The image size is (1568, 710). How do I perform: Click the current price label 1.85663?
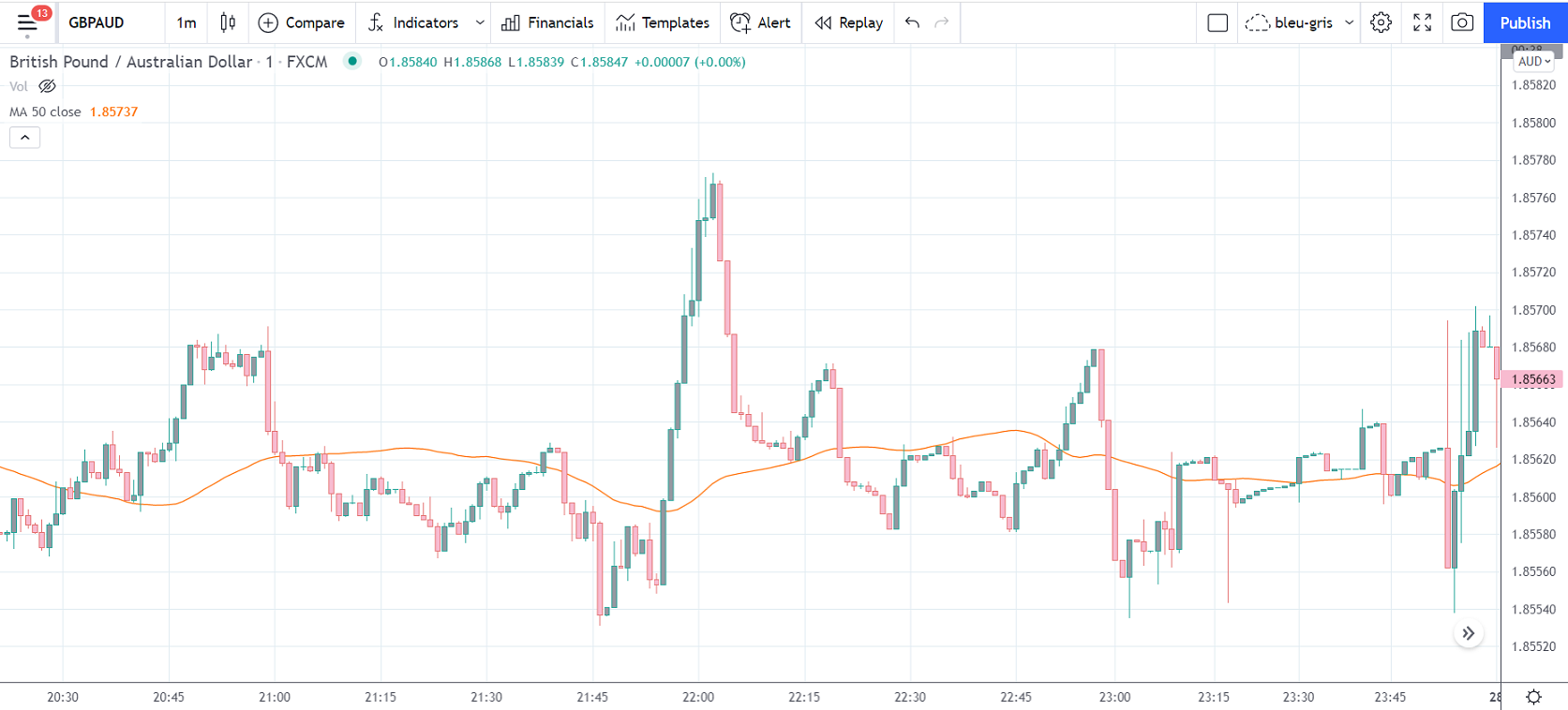click(1532, 379)
